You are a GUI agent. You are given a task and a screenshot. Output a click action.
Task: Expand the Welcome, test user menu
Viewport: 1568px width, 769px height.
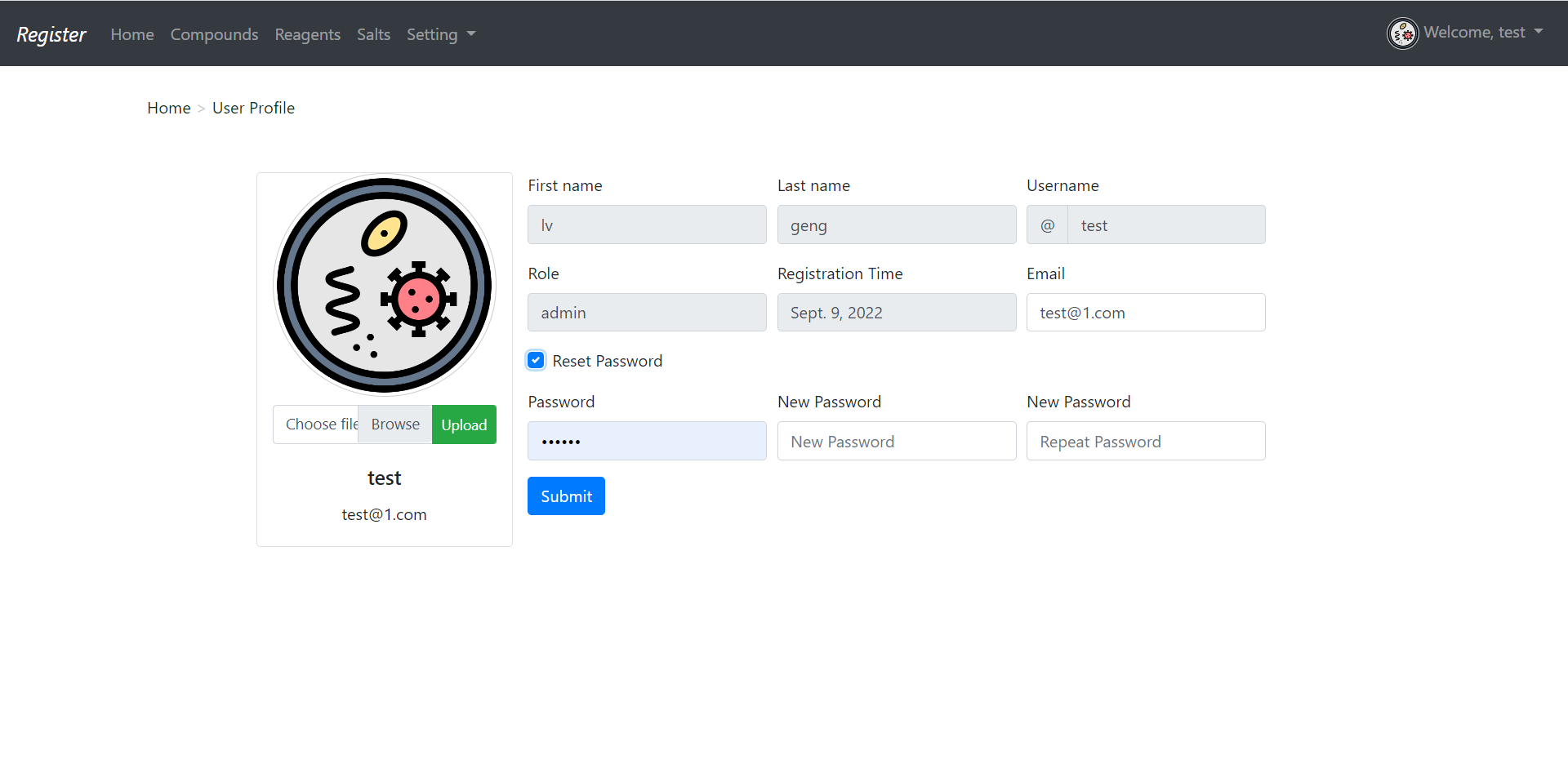[x=1483, y=33]
